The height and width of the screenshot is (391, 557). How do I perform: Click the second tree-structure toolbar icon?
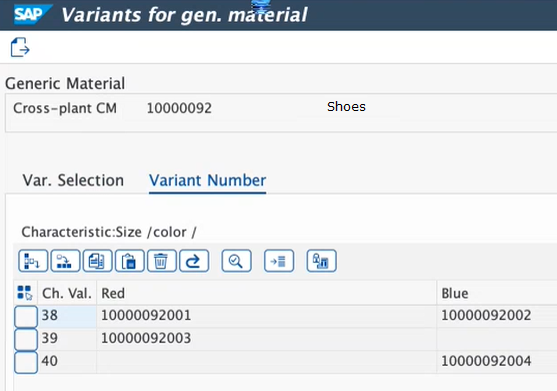tap(65, 261)
